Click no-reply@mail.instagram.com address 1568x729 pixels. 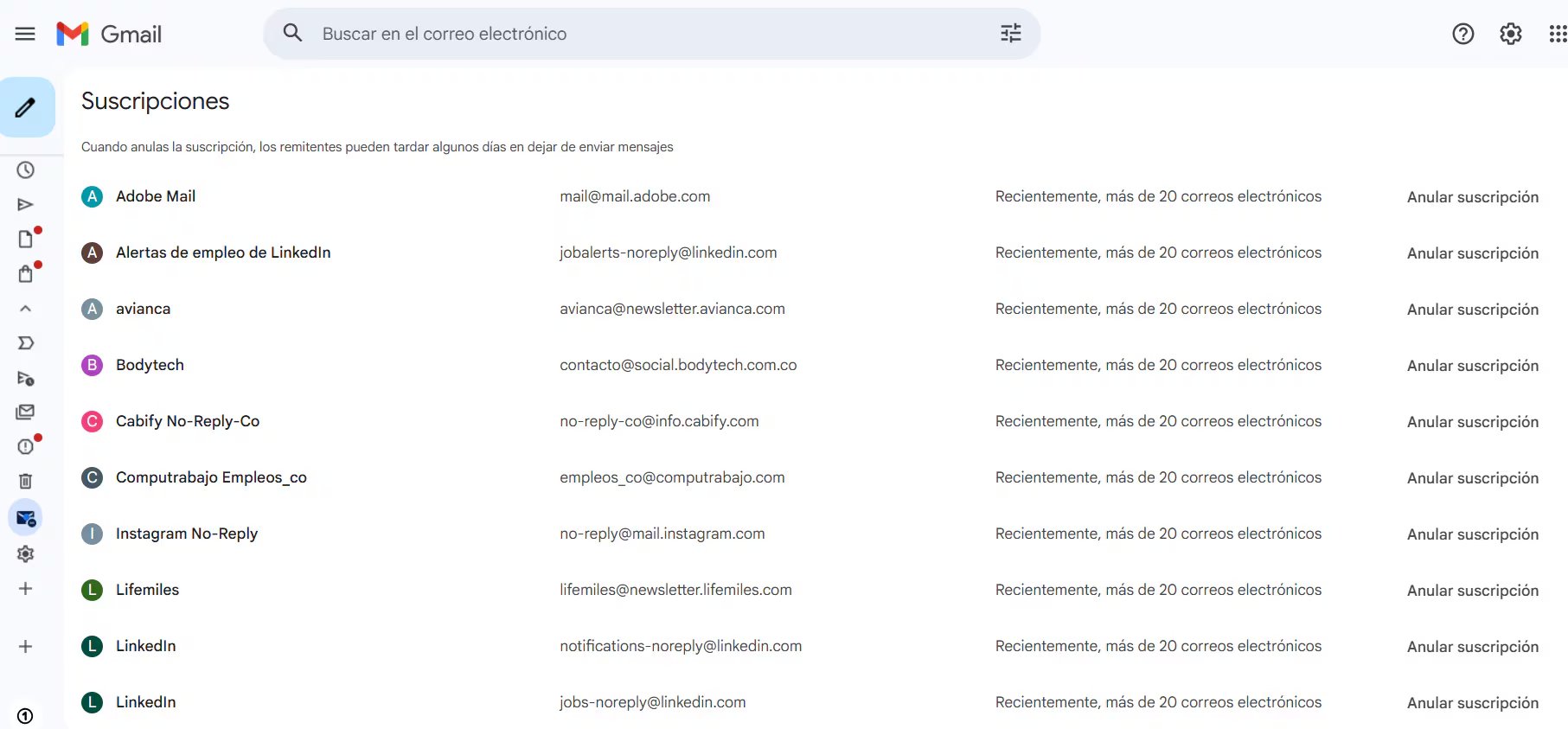662,534
